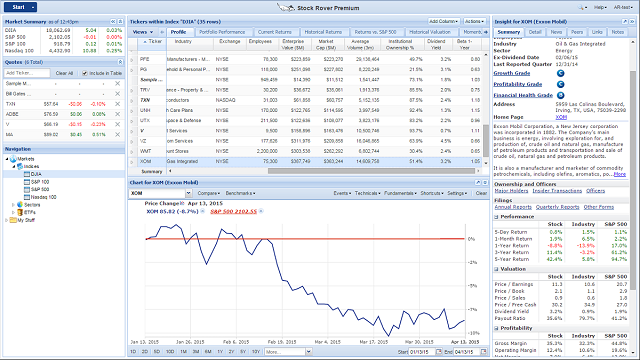Click the Growth Grade C badge
Screen dimensions: 640x360
560,73
